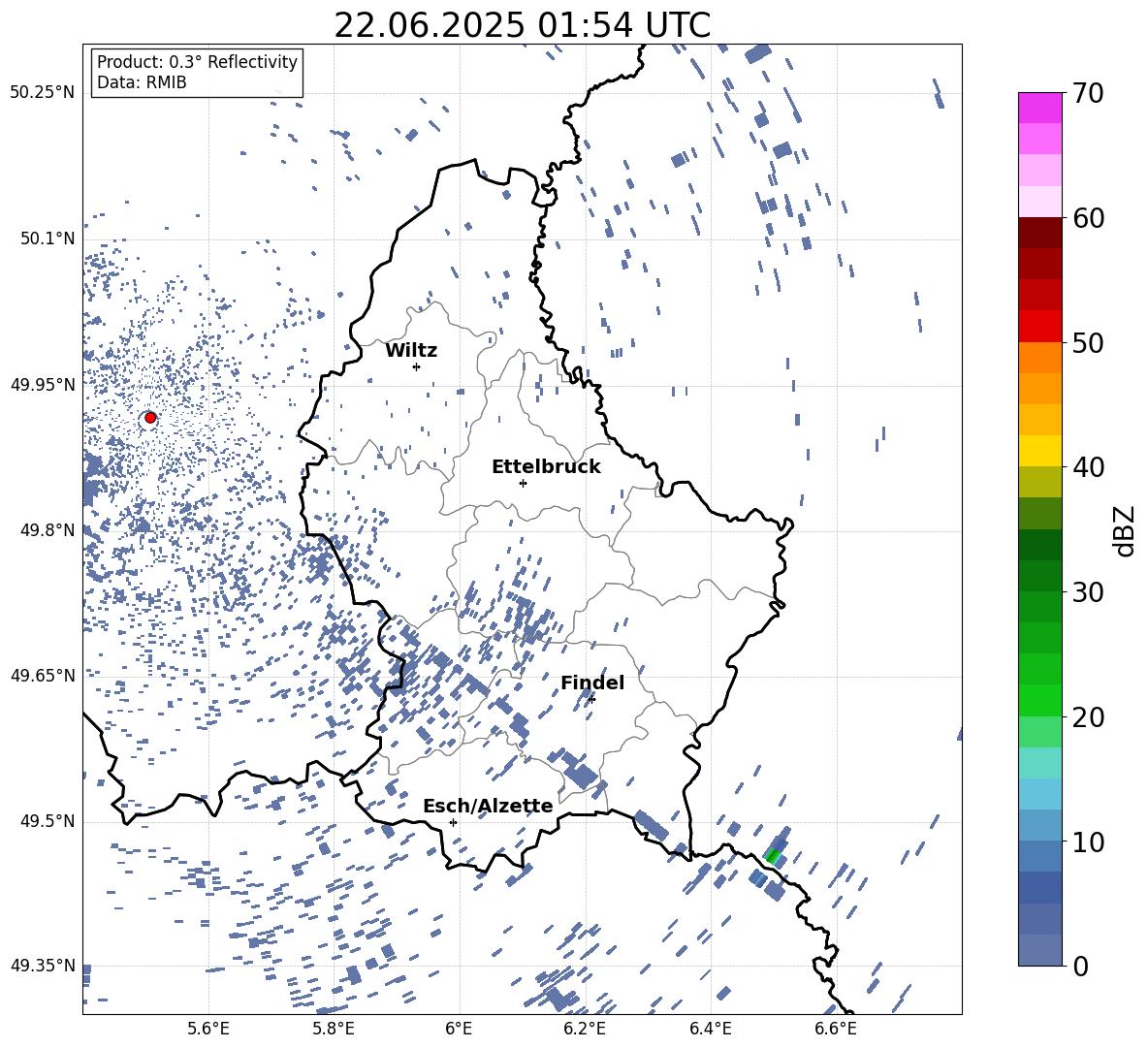The image size is (1148, 1048).
Task: Click the Findel station cross marker
Action: (x=591, y=699)
